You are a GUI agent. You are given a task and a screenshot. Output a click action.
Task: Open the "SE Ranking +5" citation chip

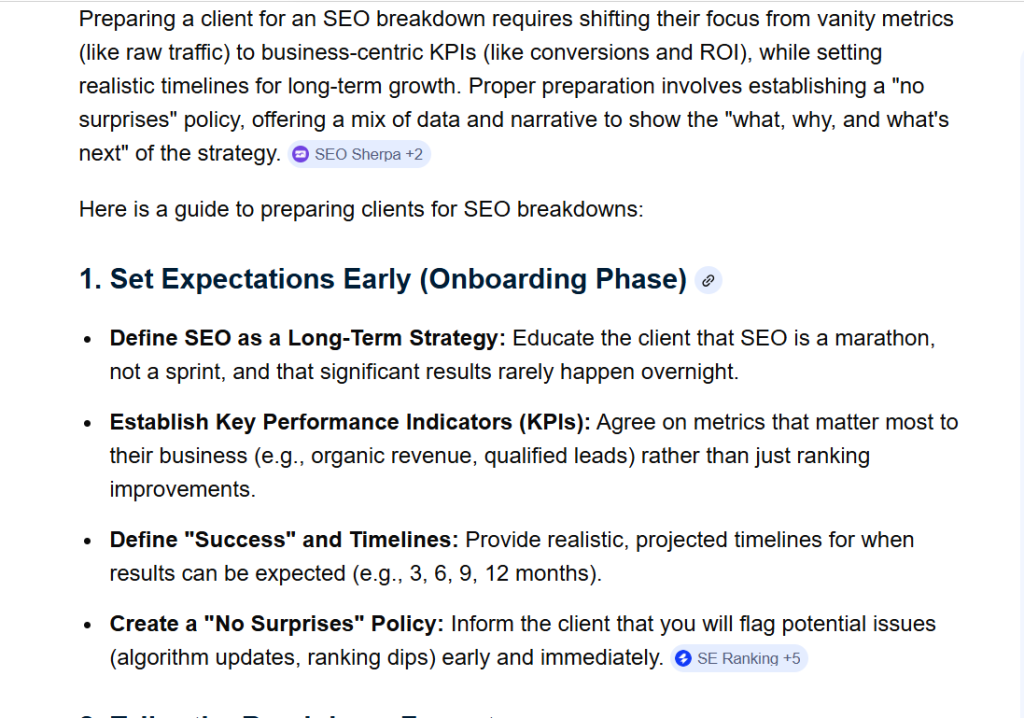pyautogui.click(x=739, y=659)
